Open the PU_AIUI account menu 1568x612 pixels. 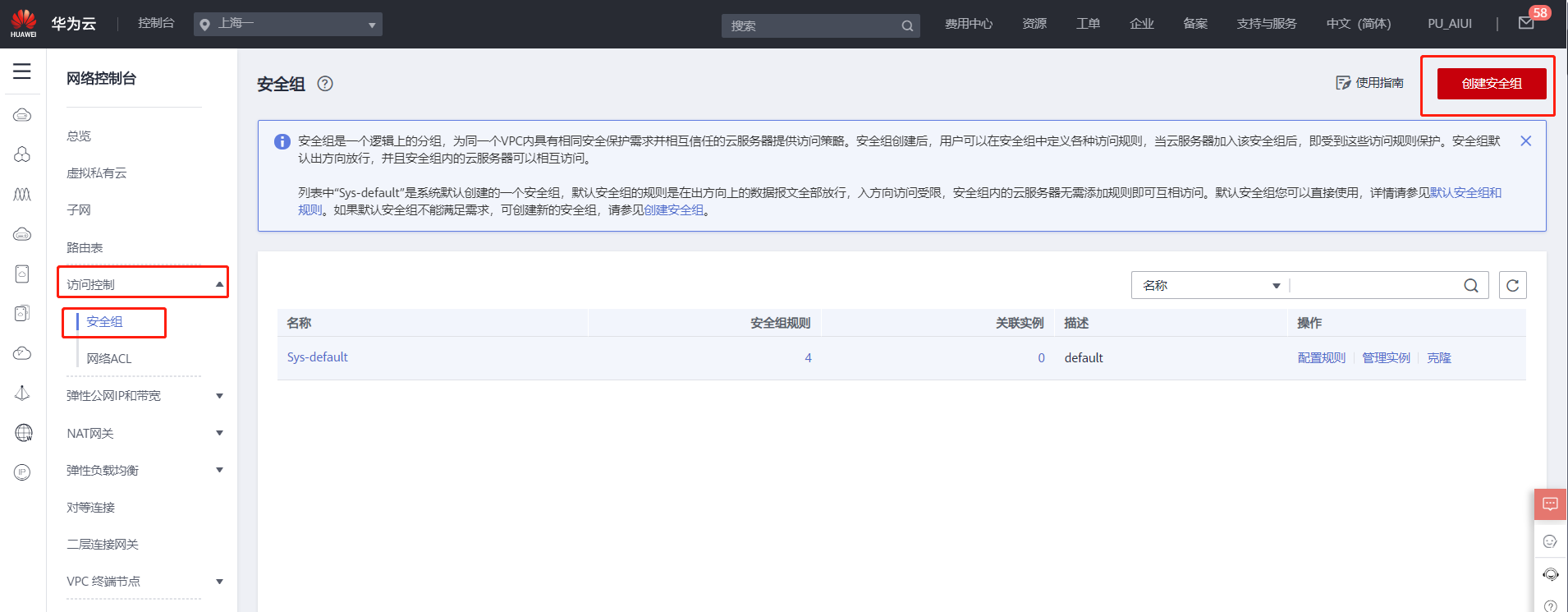point(1450,24)
